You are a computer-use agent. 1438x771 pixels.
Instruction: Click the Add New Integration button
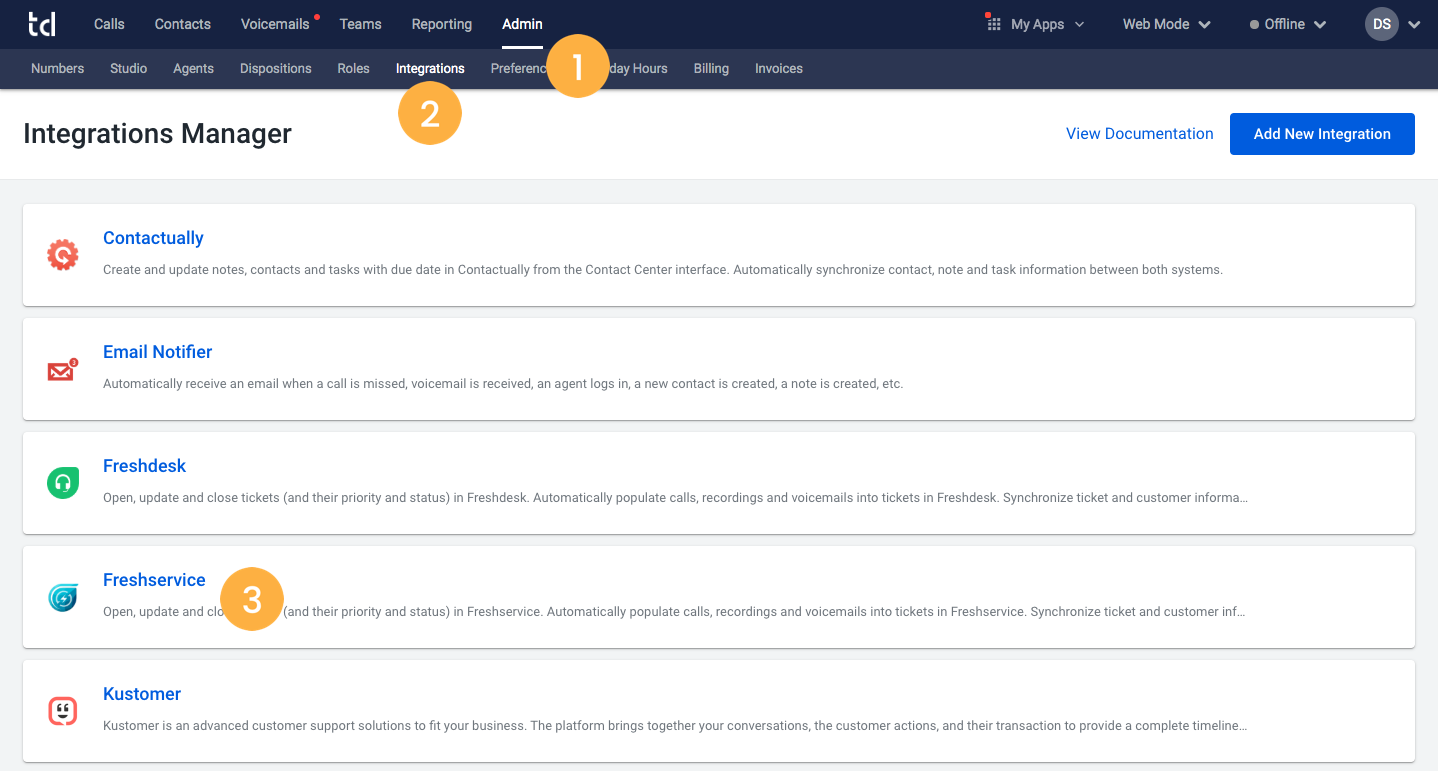click(x=1322, y=134)
